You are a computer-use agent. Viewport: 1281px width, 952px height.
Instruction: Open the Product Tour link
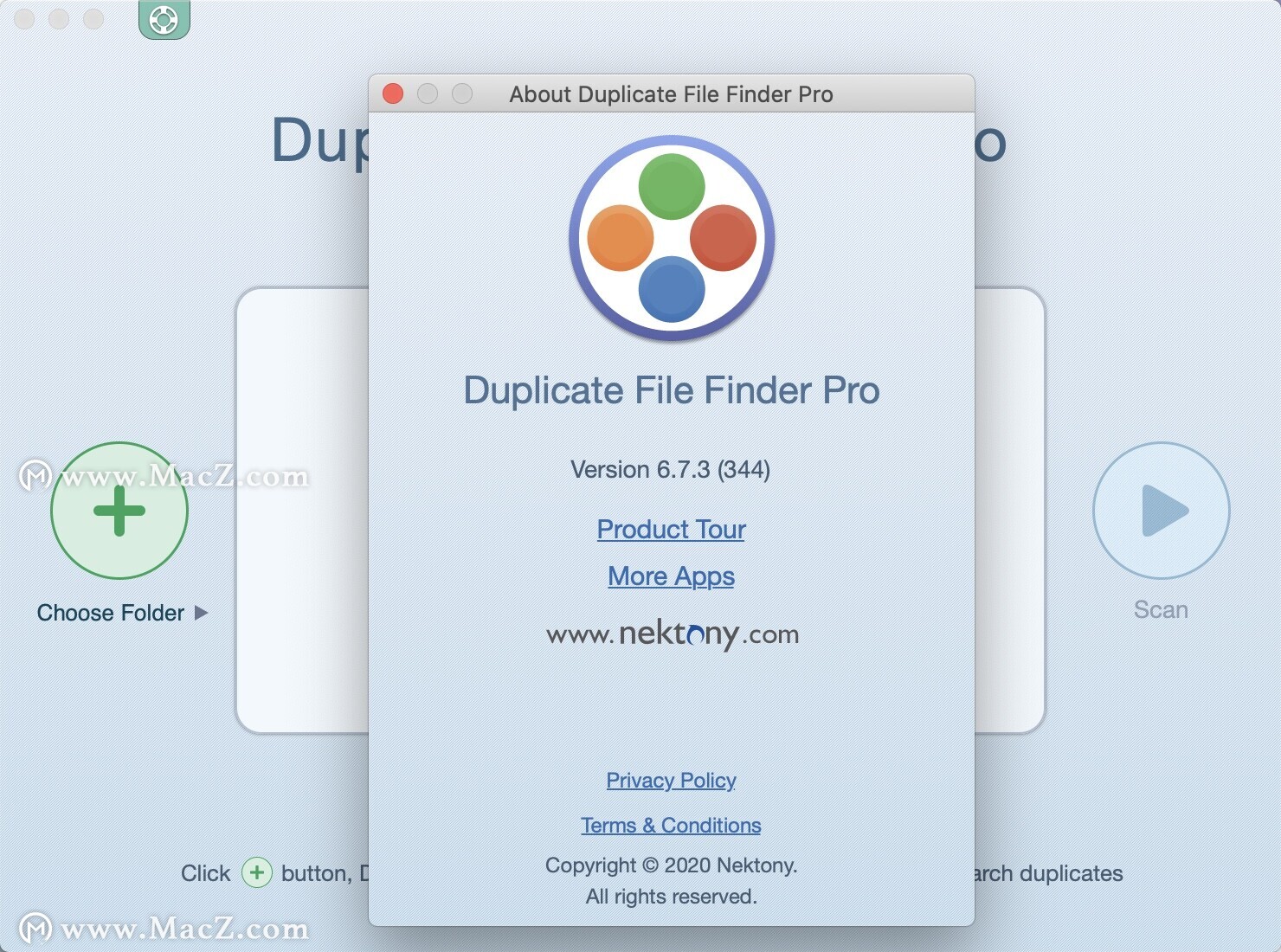point(671,529)
